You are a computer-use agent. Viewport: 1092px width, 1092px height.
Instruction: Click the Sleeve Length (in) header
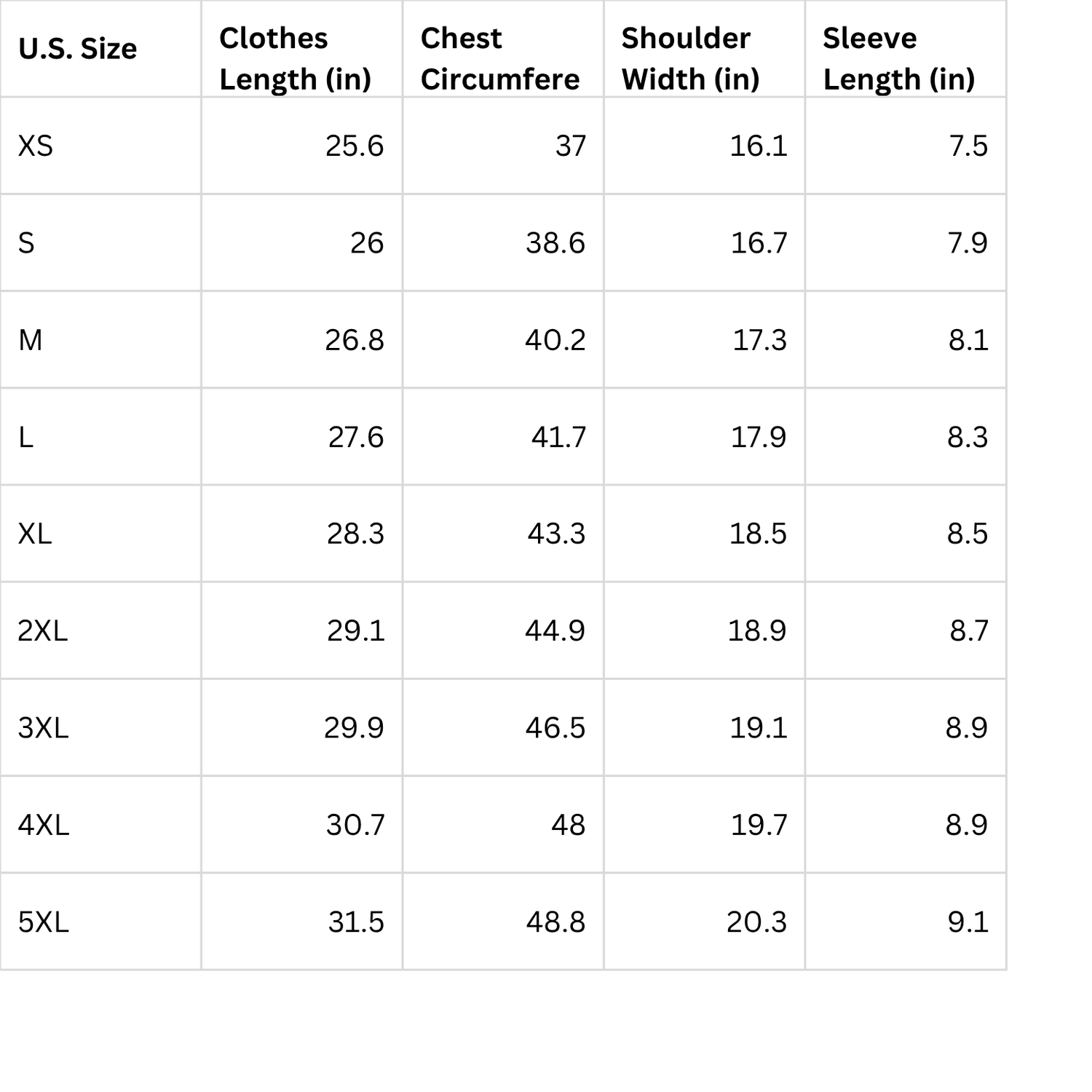[x=906, y=49]
